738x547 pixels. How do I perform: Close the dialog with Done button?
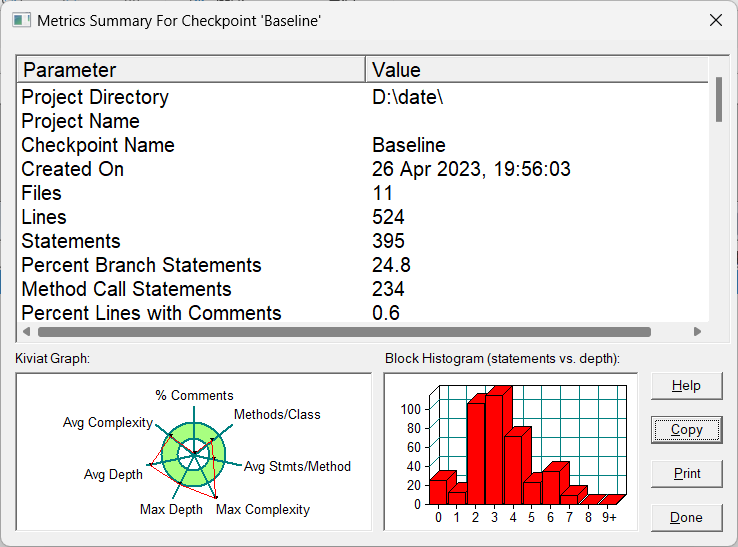coord(686,518)
